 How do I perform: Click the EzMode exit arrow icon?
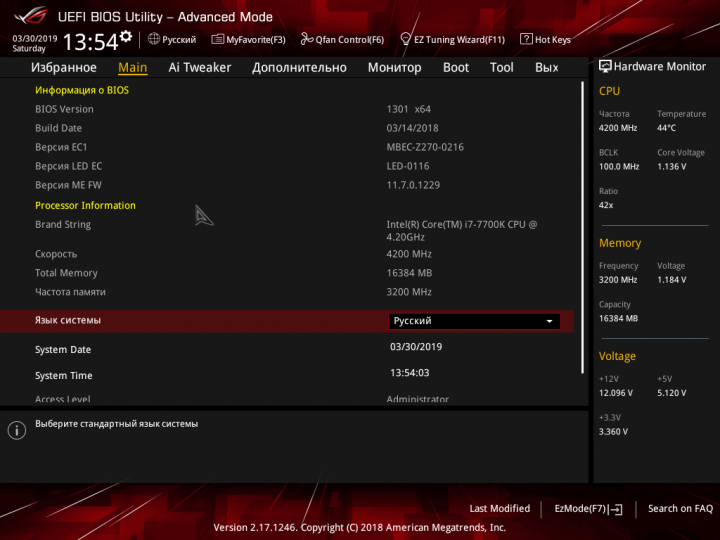pos(616,509)
